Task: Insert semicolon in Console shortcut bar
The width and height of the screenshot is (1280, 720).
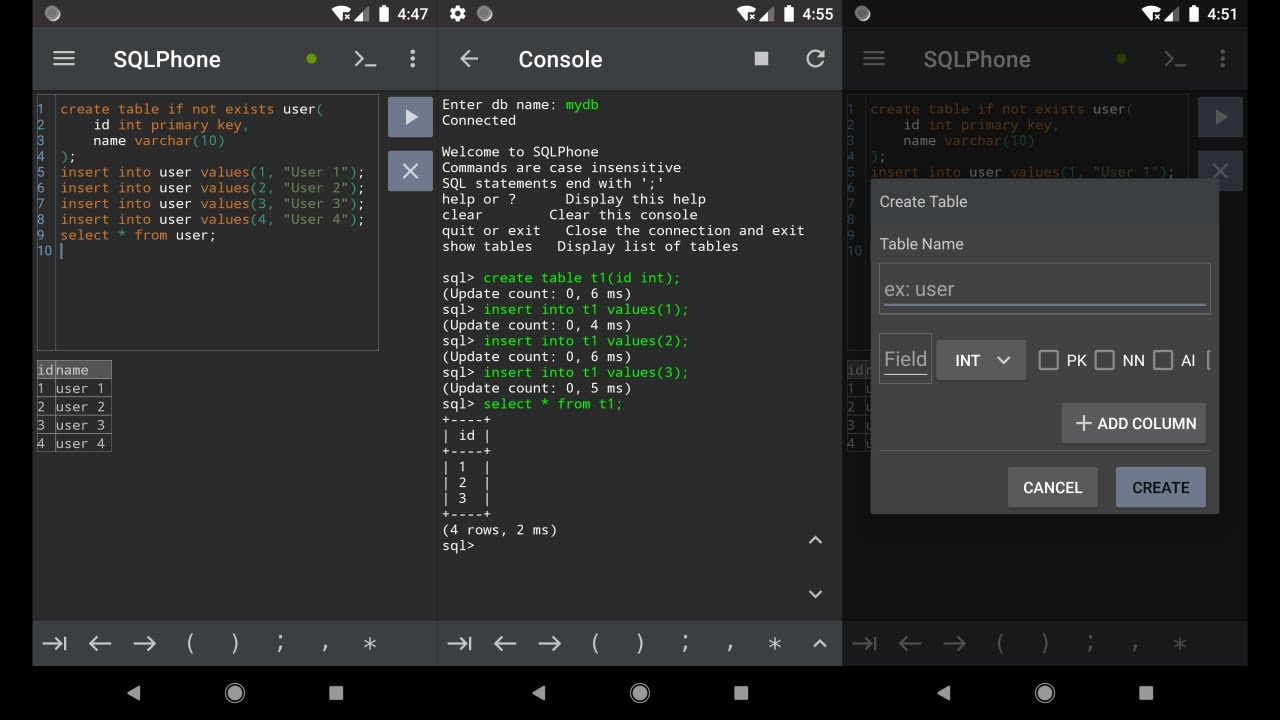Action: [685, 645]
